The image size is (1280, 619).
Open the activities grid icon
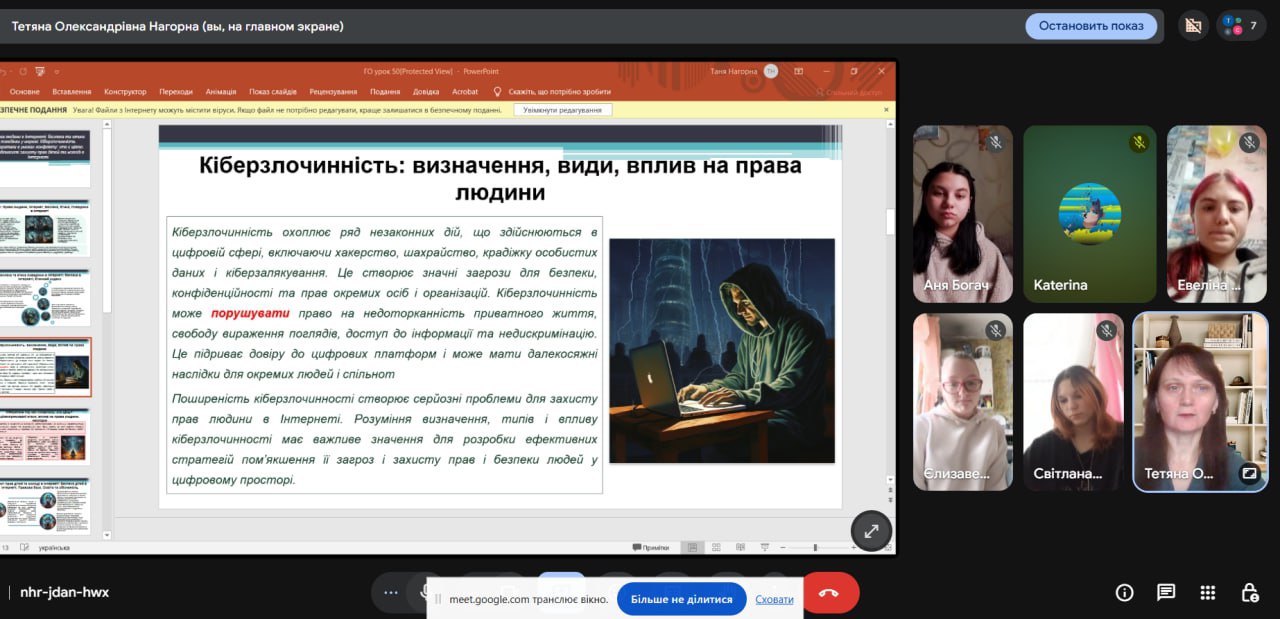click(1207, 592)
